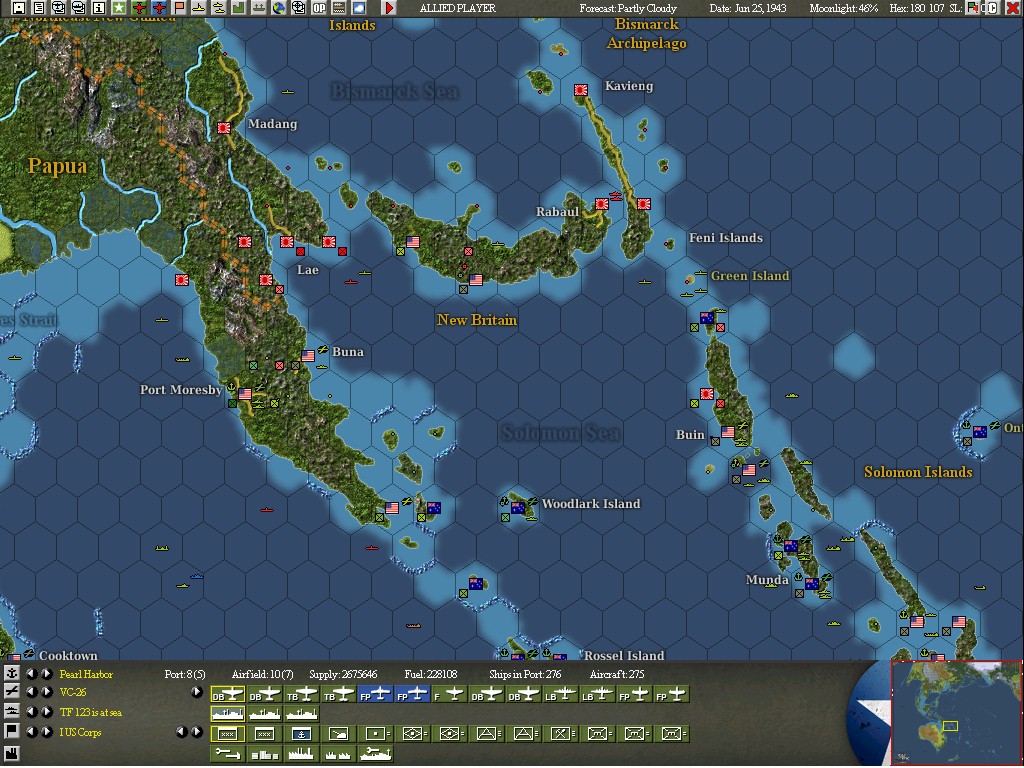
Task: Select the Australian flag on Woodlark Island
Action: (x=518, y=507)
